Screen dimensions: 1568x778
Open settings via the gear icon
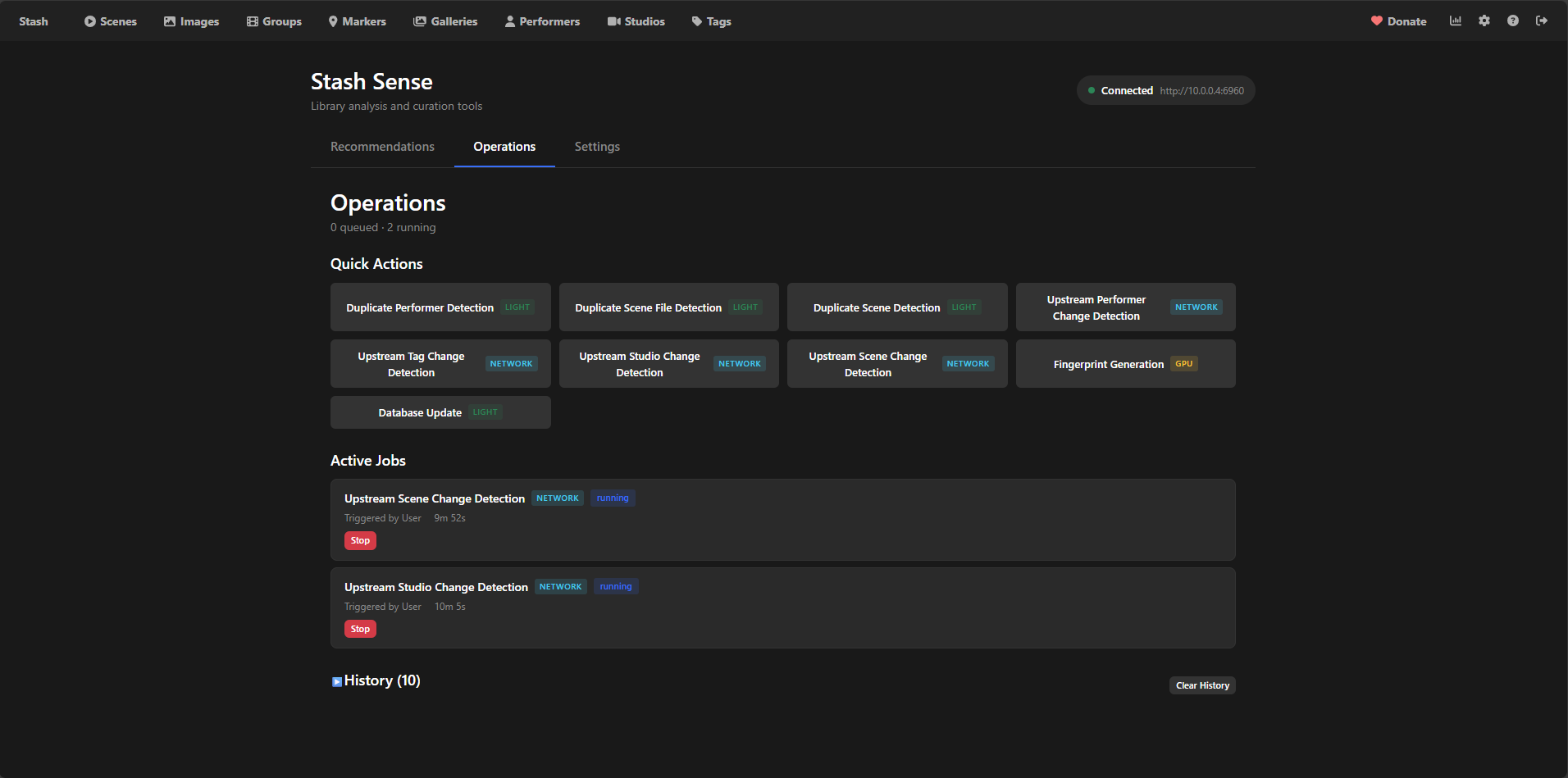point(1484,21)
